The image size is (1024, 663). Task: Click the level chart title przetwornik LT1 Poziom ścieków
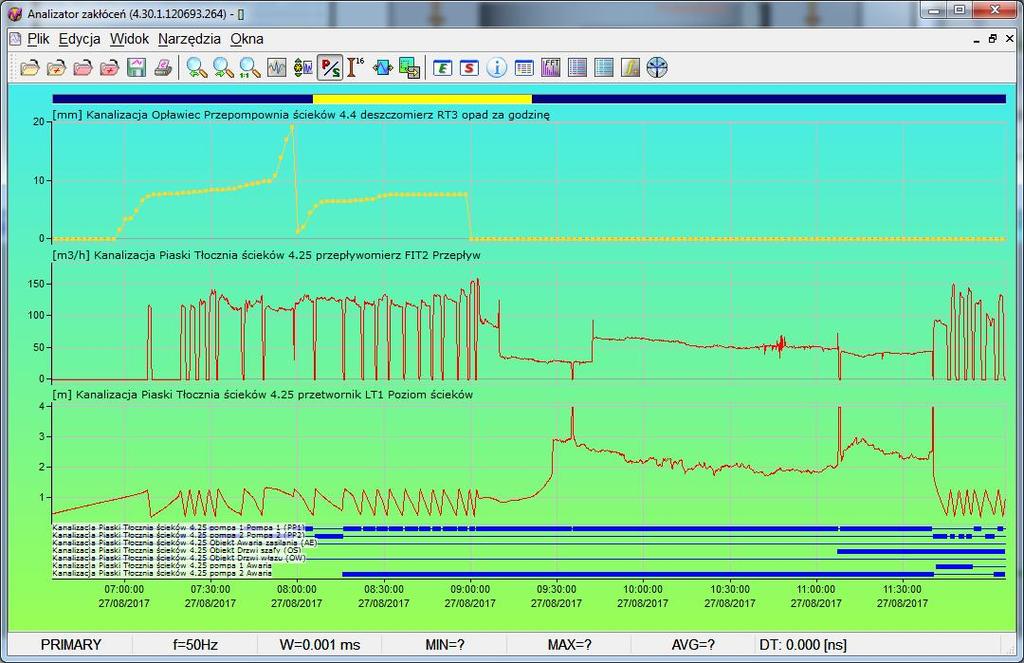point(263,395)
